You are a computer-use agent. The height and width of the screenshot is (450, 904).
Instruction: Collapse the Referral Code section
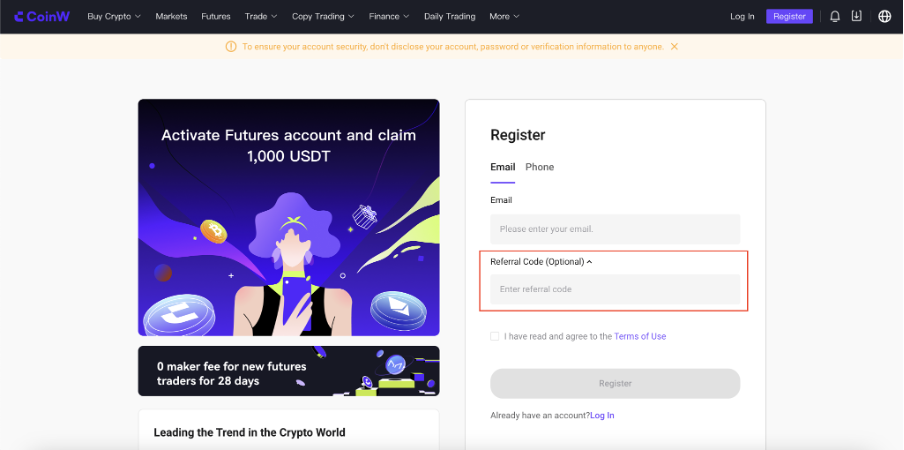589,262
